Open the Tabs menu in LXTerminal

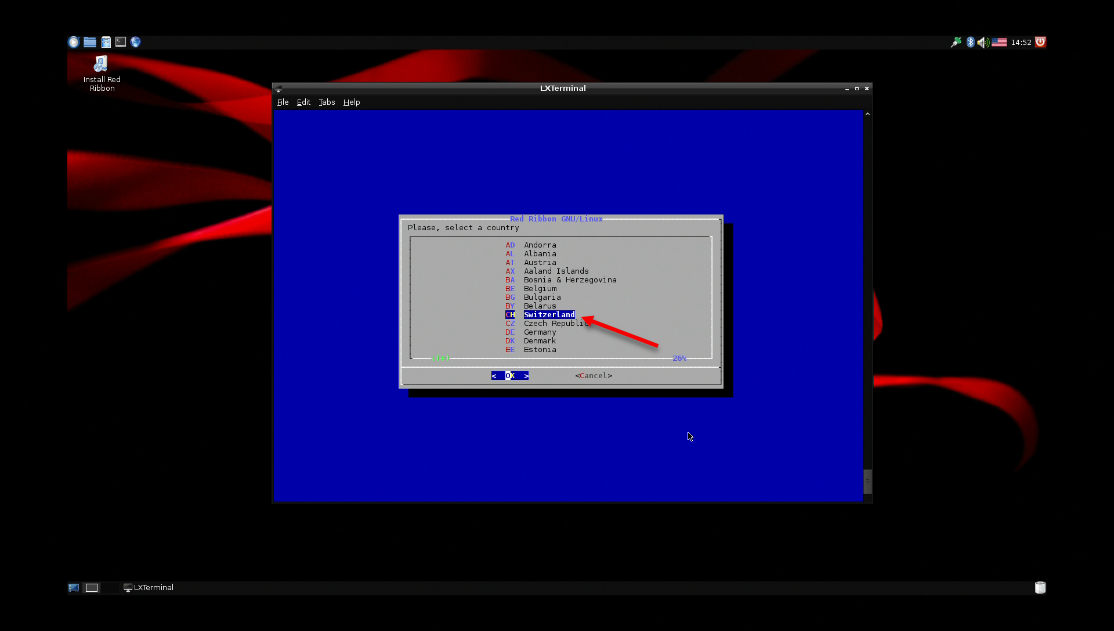pyautogui.click(x=326, y=102)
